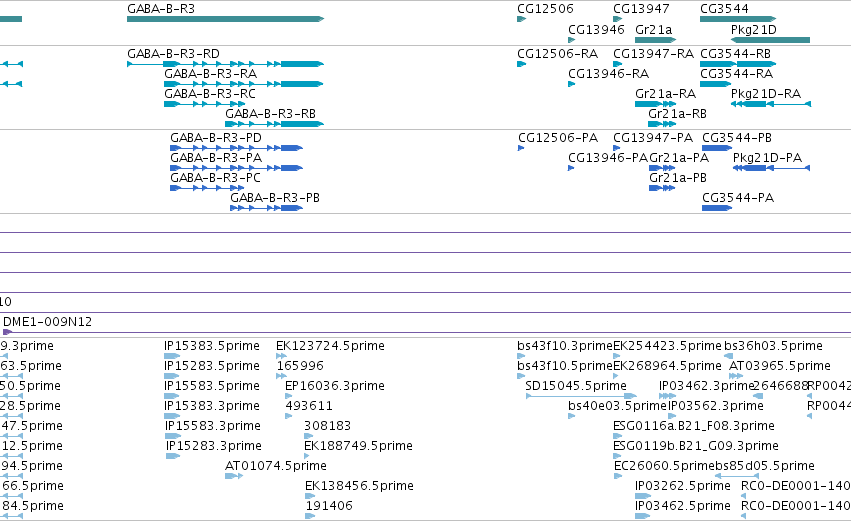Select protein CG3544-PB

click(x=717, y=148)
